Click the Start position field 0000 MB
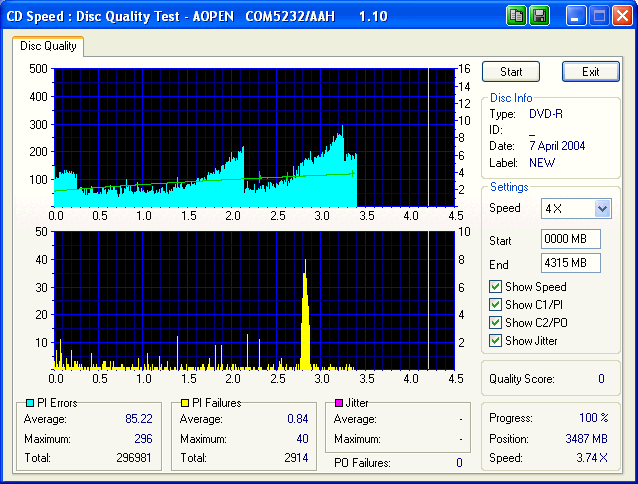Screen dimensions: 638x484 570,239
